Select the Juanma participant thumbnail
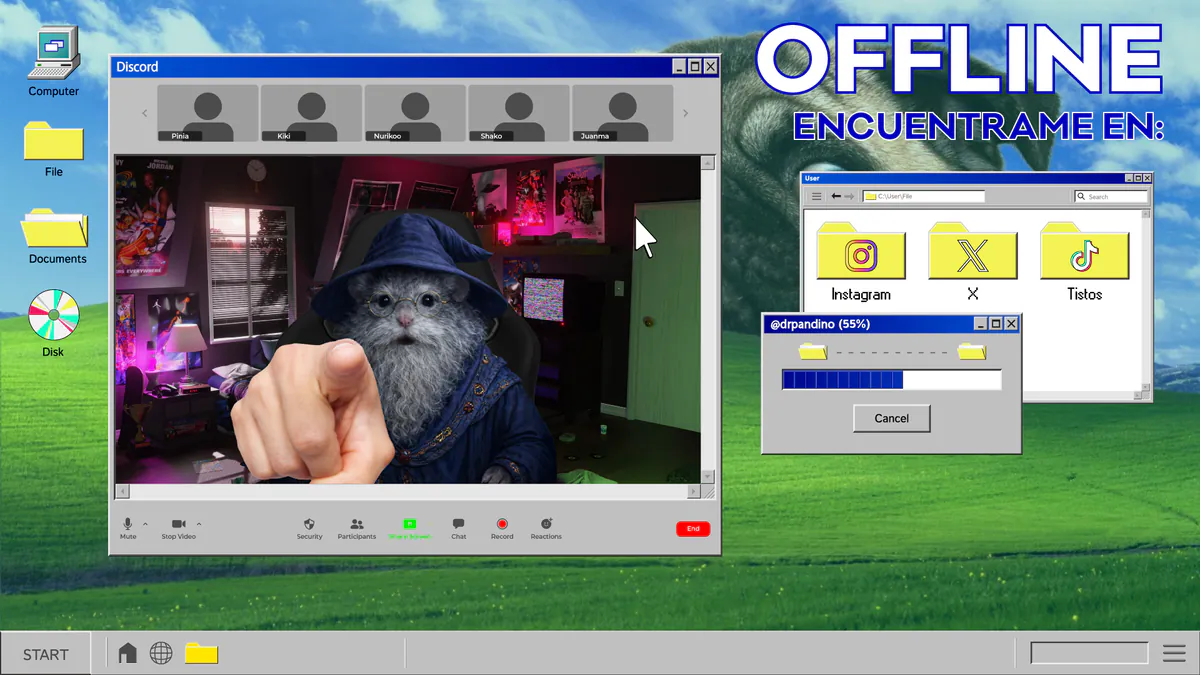 point(623,113)
